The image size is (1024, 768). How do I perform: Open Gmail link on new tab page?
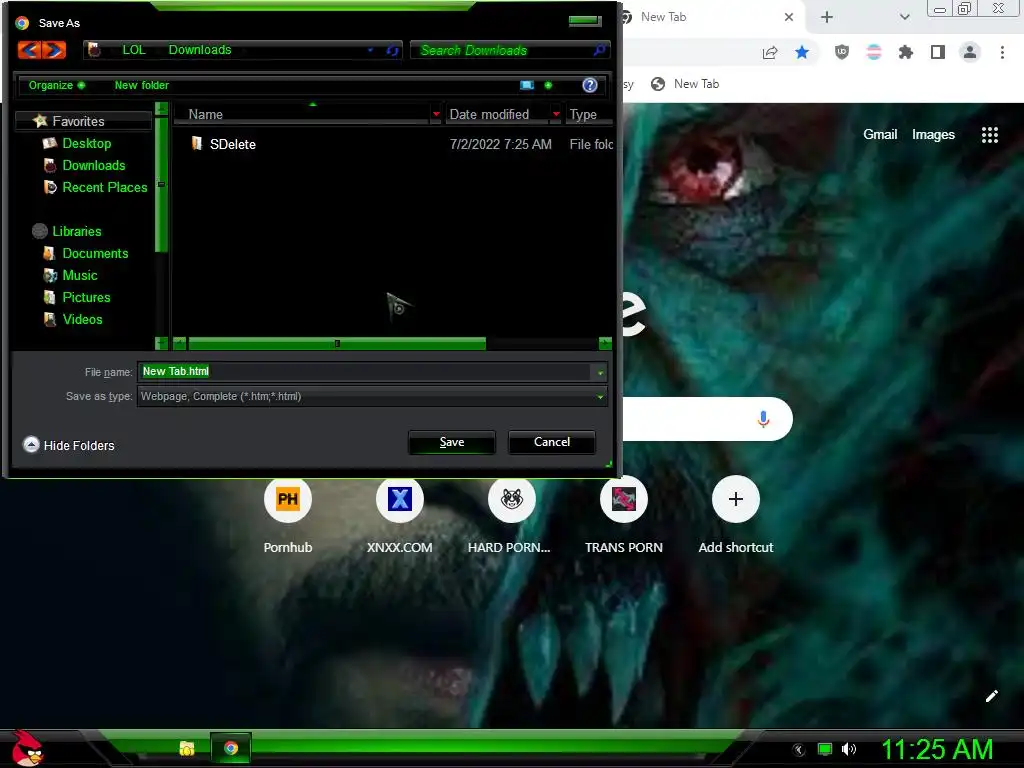[x=880, y=135]
